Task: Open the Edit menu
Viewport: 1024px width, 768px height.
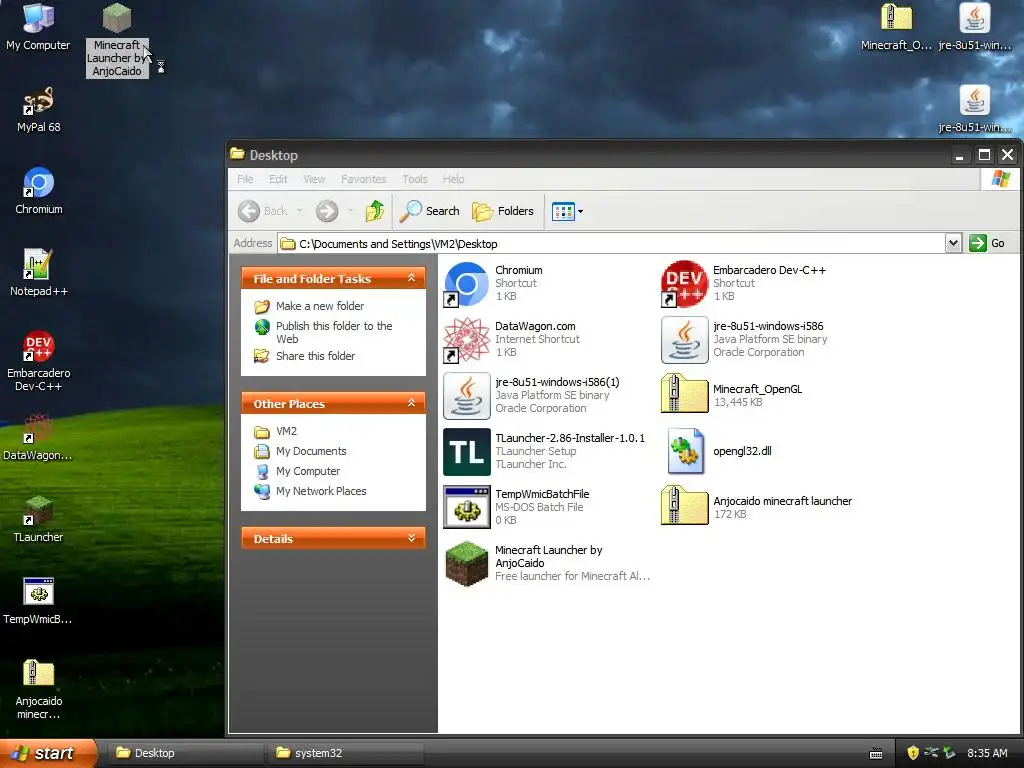Action: 278,179
